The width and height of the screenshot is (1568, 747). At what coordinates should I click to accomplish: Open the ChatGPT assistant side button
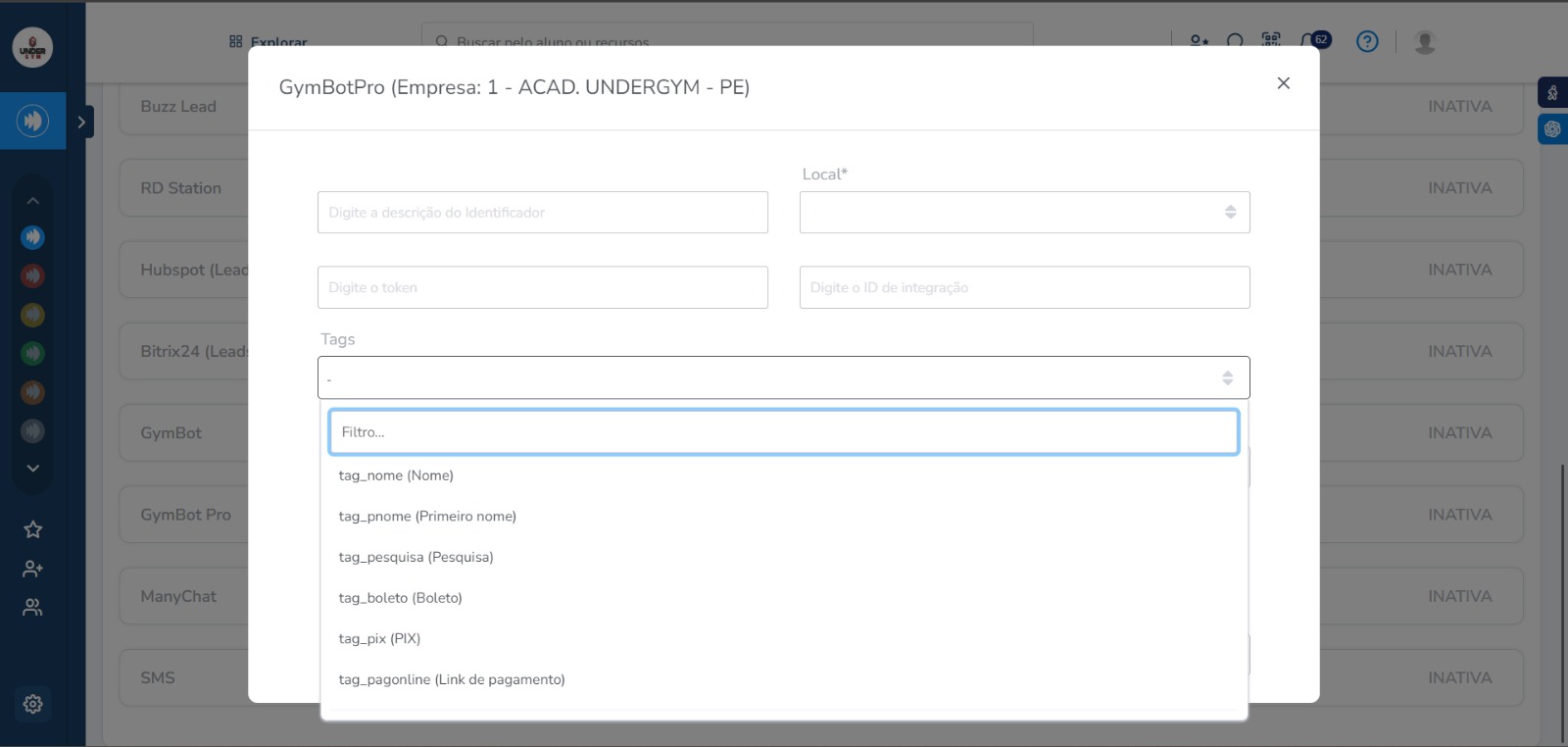[x=1552, y=128]
